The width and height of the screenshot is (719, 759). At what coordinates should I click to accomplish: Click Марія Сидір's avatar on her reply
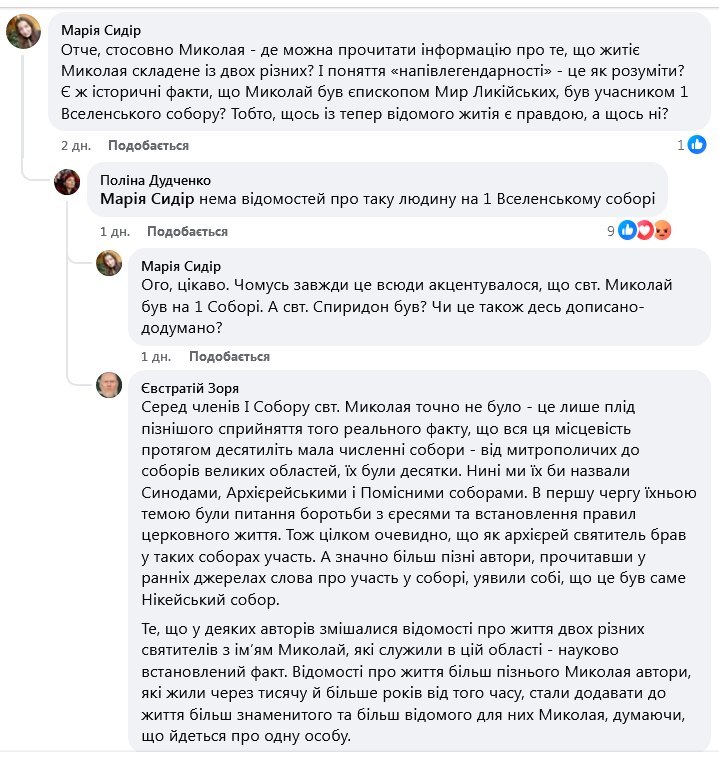(x=108, y=263)
